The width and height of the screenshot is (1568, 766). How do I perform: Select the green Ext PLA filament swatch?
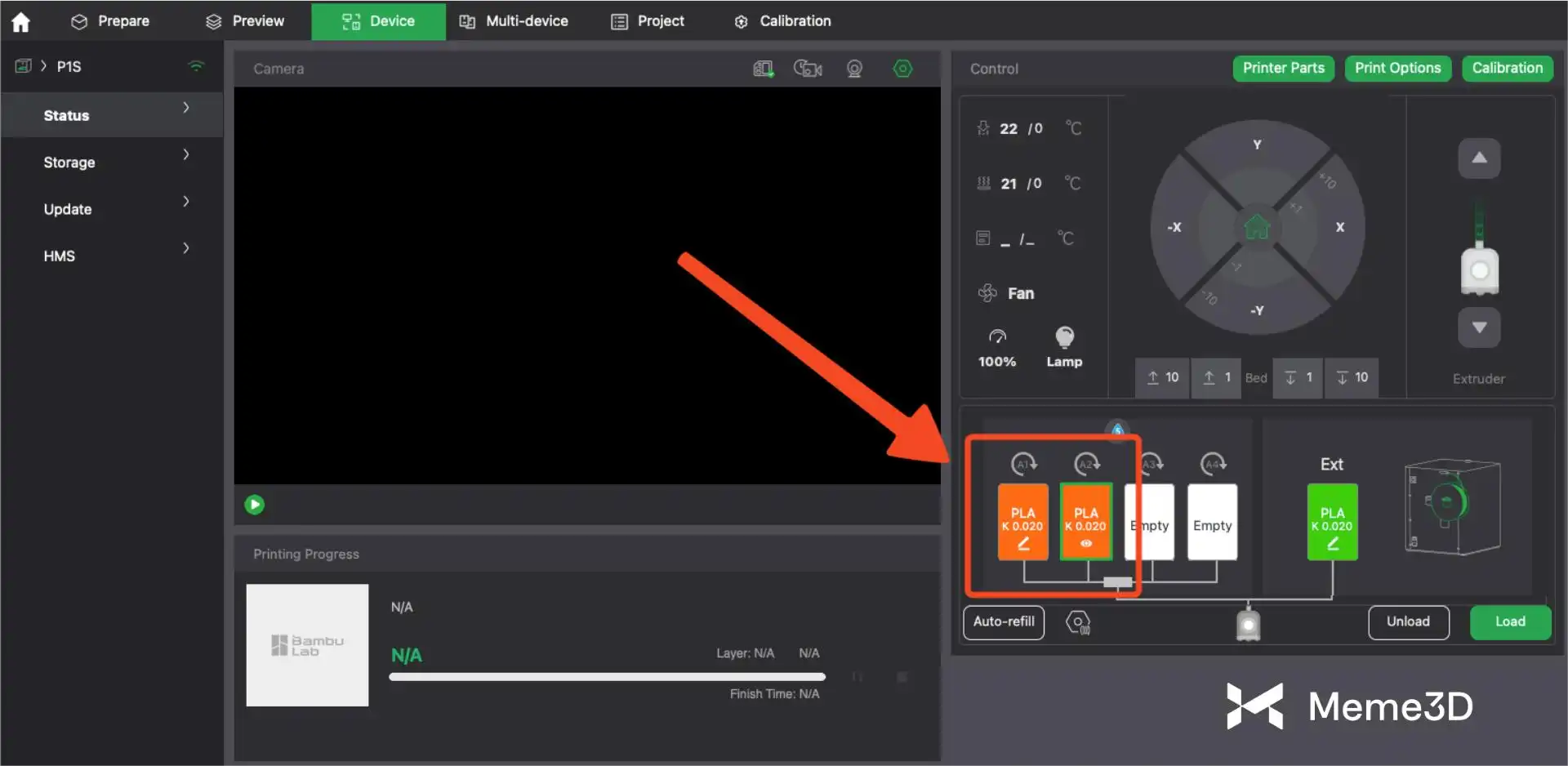coord(1331,521)
